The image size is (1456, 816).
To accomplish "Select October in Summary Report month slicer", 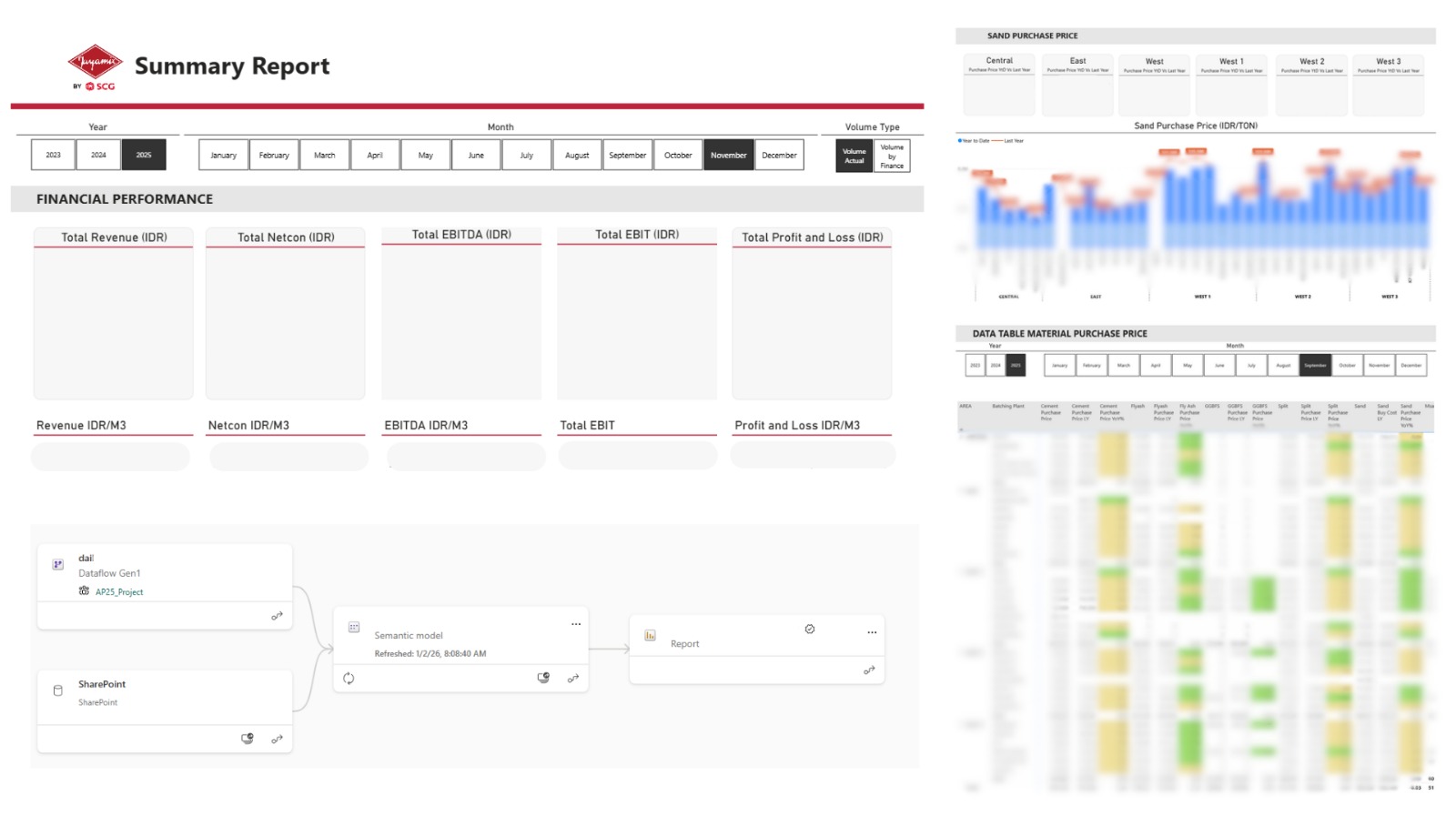I will point(678,155).
